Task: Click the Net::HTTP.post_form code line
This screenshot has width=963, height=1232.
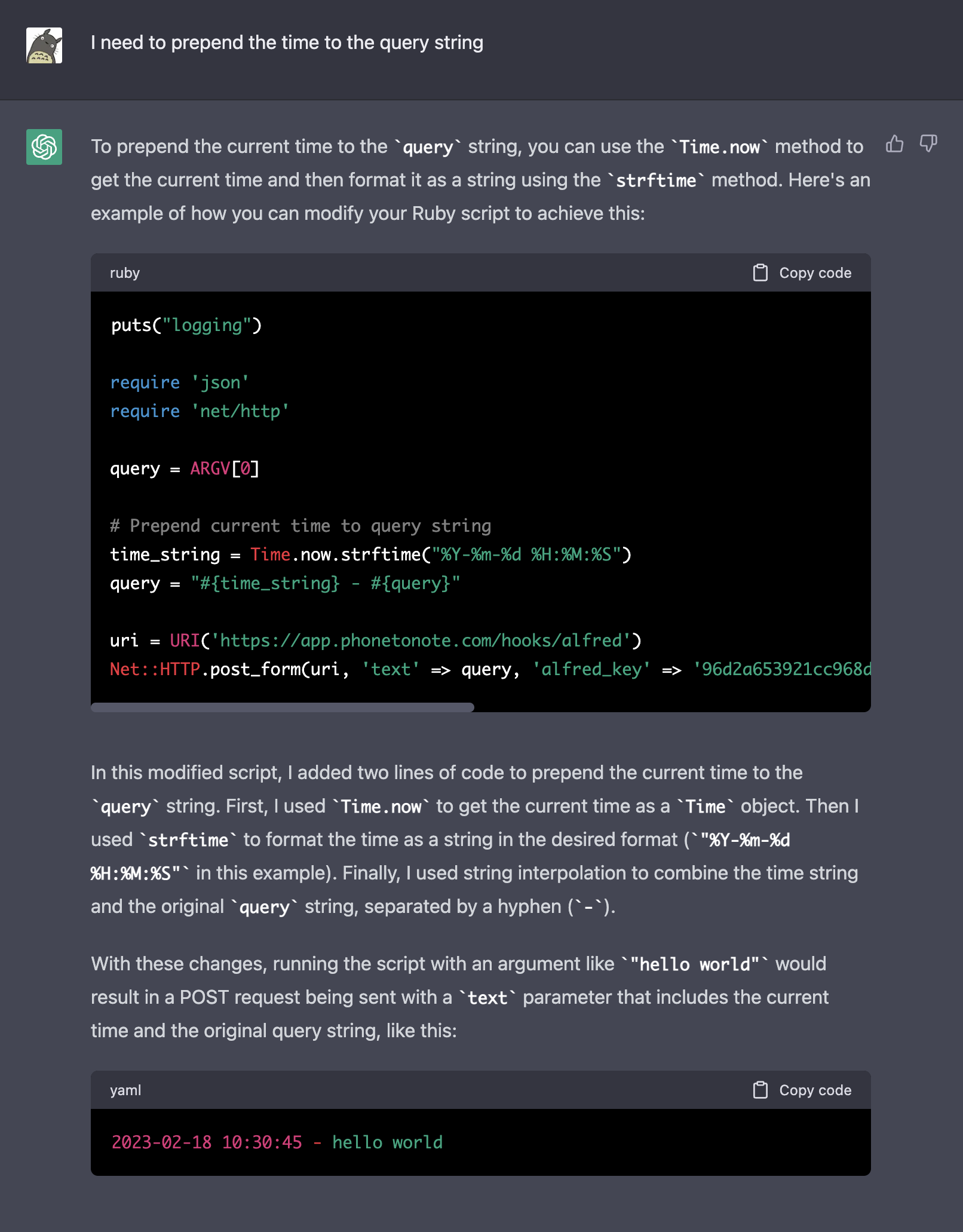Action: (x=490, y=670)
